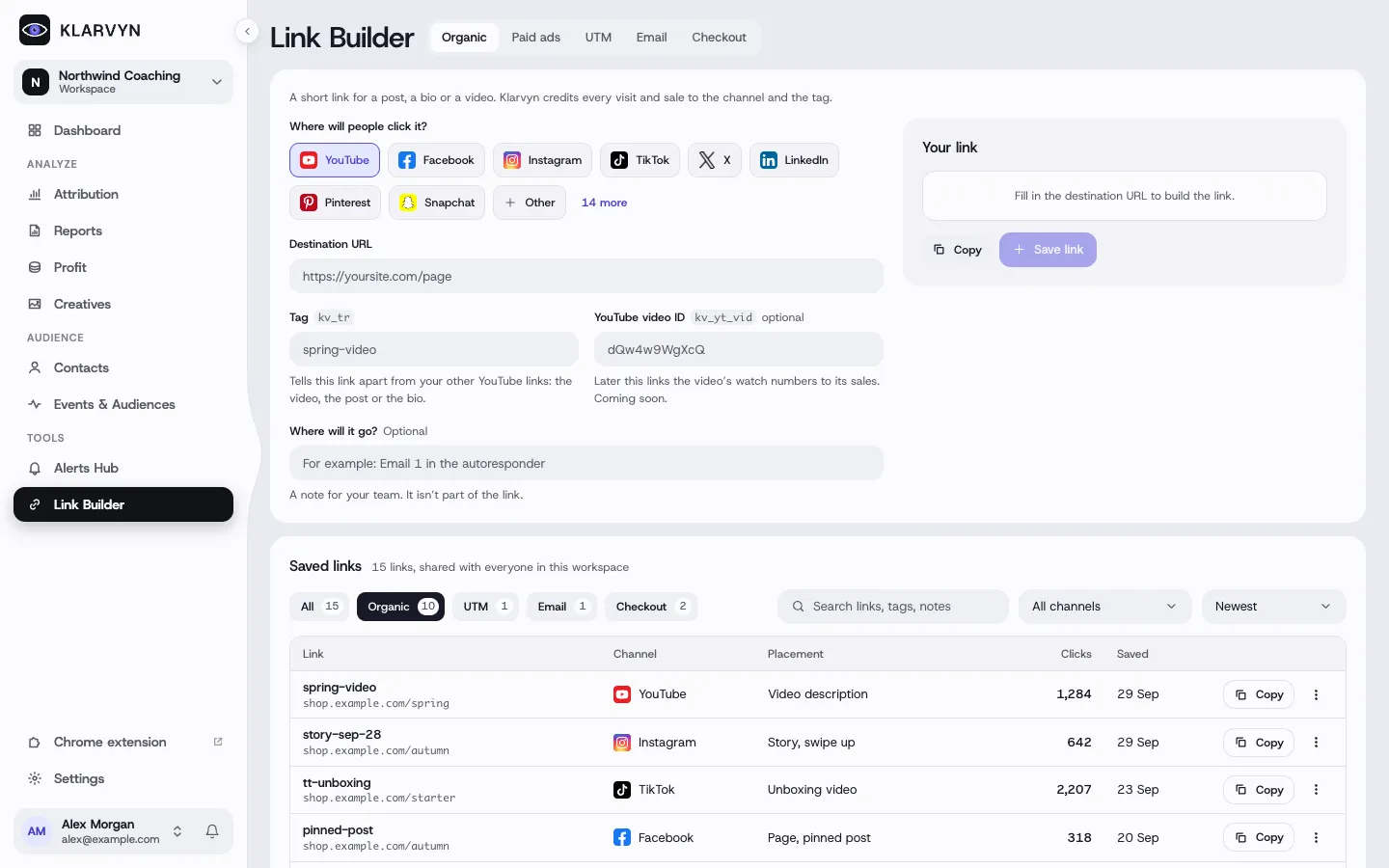Focus the Search links, tags, notes box
This screenshot has height=868, width=1389.
(893, 607)
